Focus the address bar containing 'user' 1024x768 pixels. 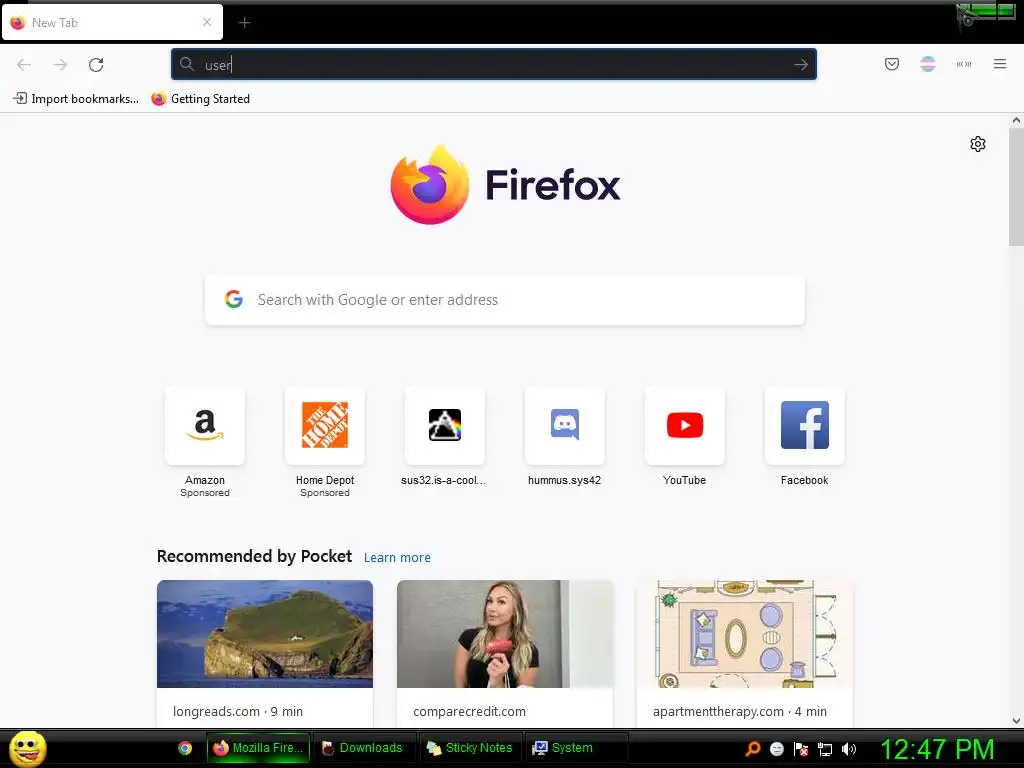[494, 64]
